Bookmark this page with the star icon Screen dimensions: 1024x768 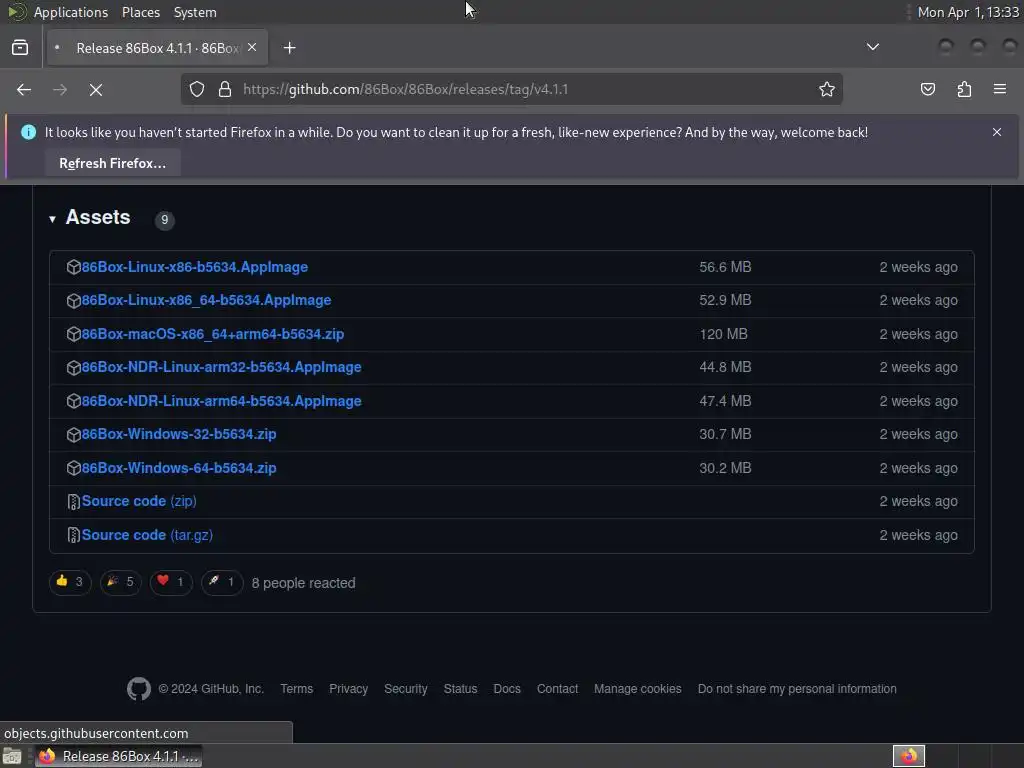coord(827,89)
